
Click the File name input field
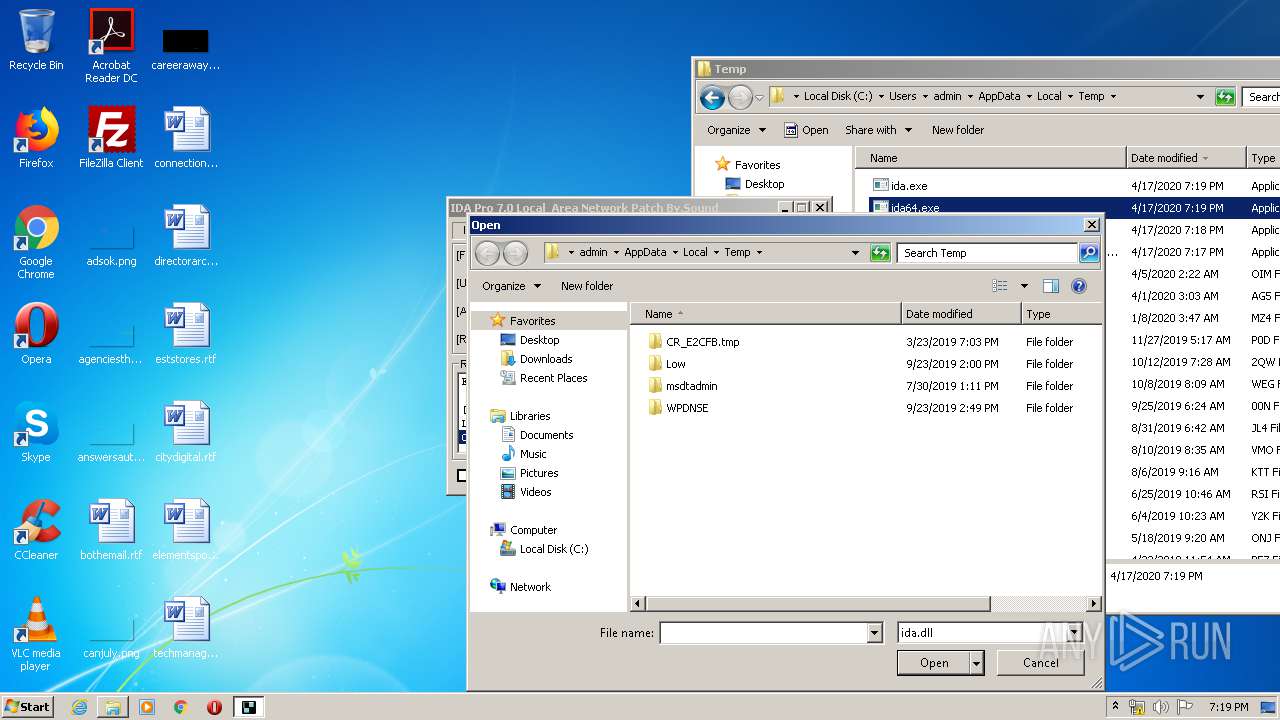pyautogui.click(x=763, y=633)
